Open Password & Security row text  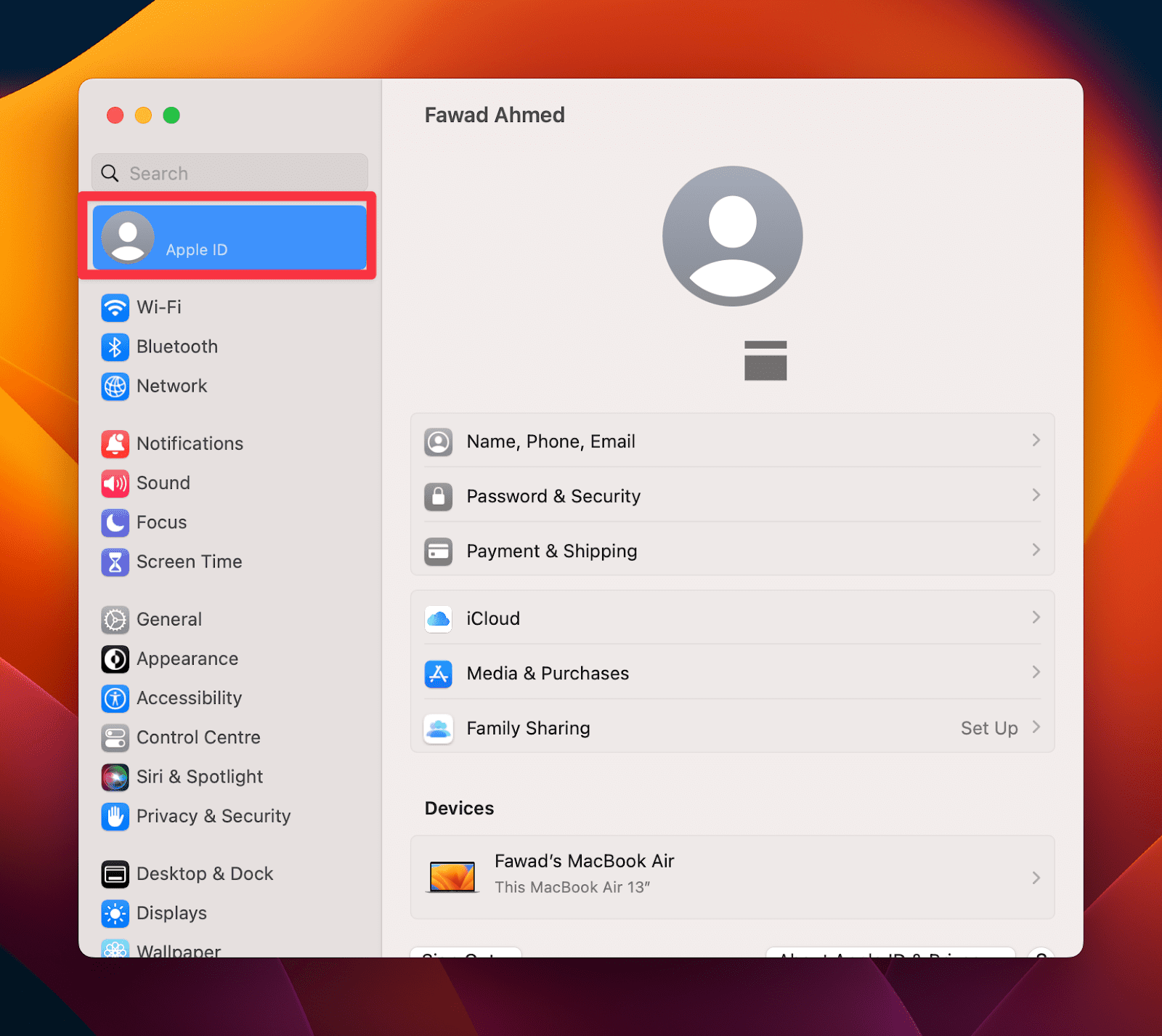(x=553, y=496)
